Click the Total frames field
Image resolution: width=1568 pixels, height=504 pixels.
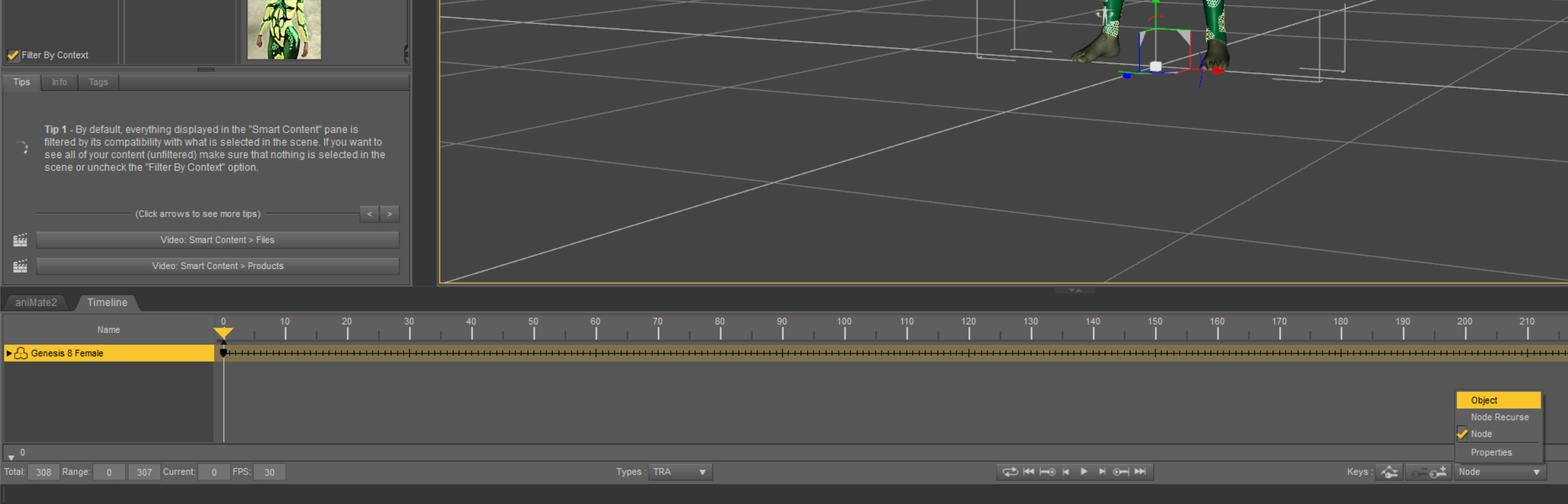(x=44, y=472)
